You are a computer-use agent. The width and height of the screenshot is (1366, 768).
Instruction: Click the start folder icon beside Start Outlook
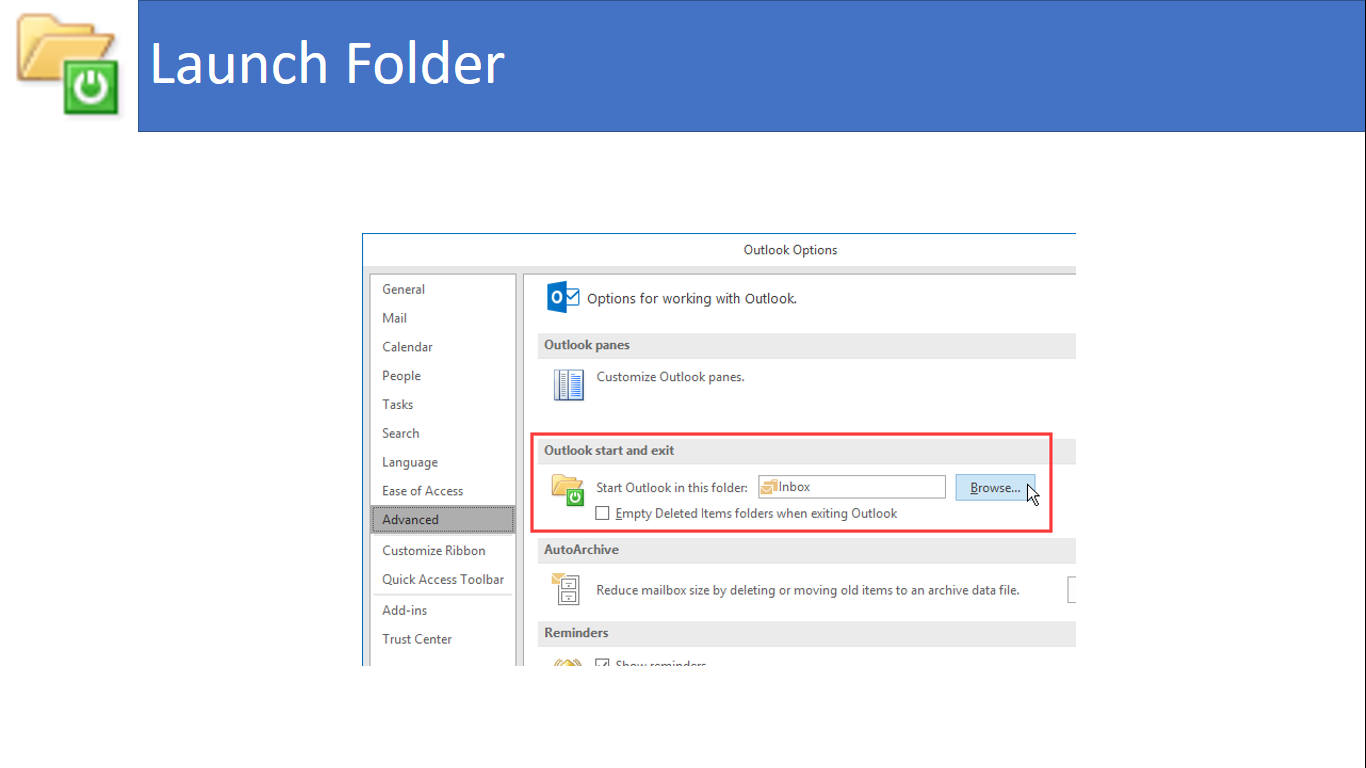click(x=568, y=490)
